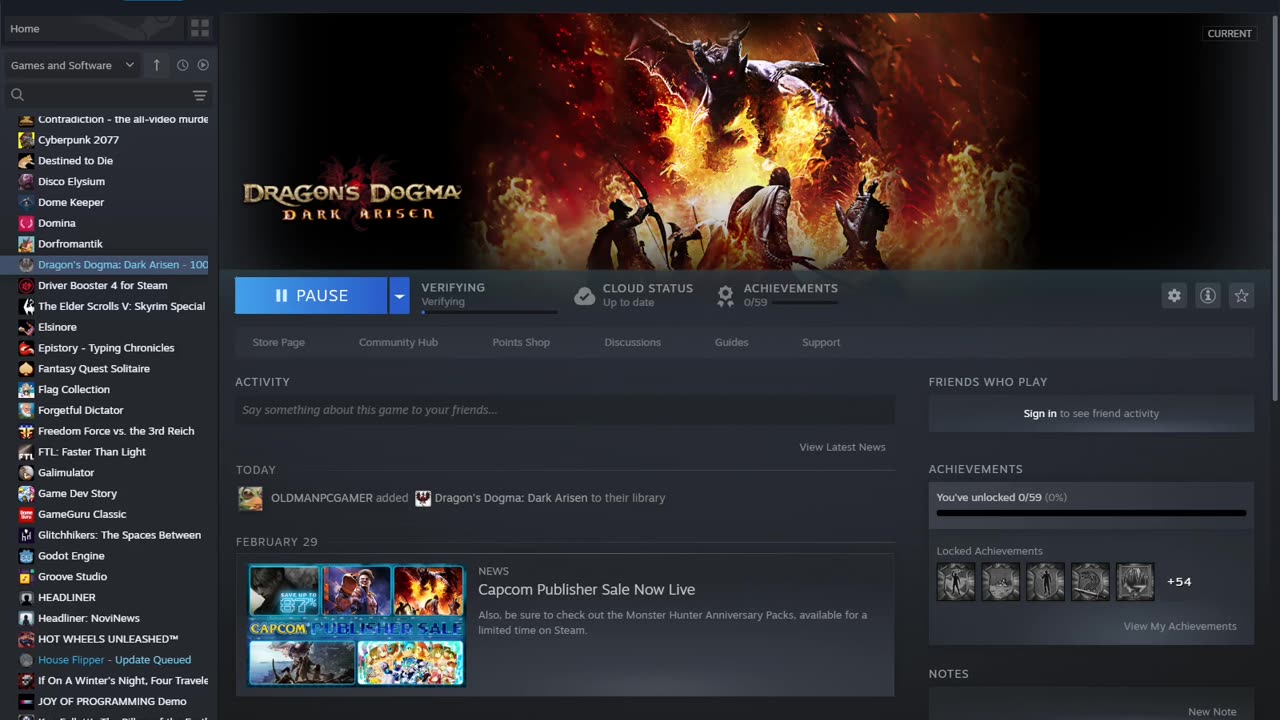1280x720 pixels.
Task: Click the Elsinore game icon
Action: (x=26, y=327)
